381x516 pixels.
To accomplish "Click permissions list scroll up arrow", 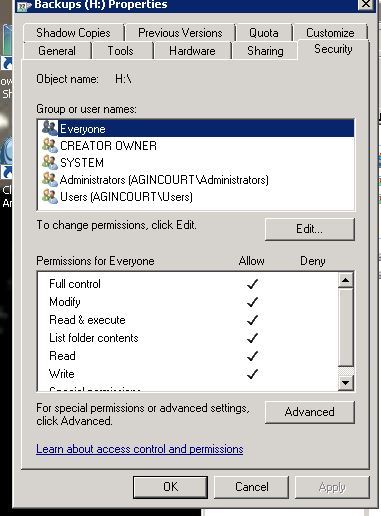I will click(346, 280).
